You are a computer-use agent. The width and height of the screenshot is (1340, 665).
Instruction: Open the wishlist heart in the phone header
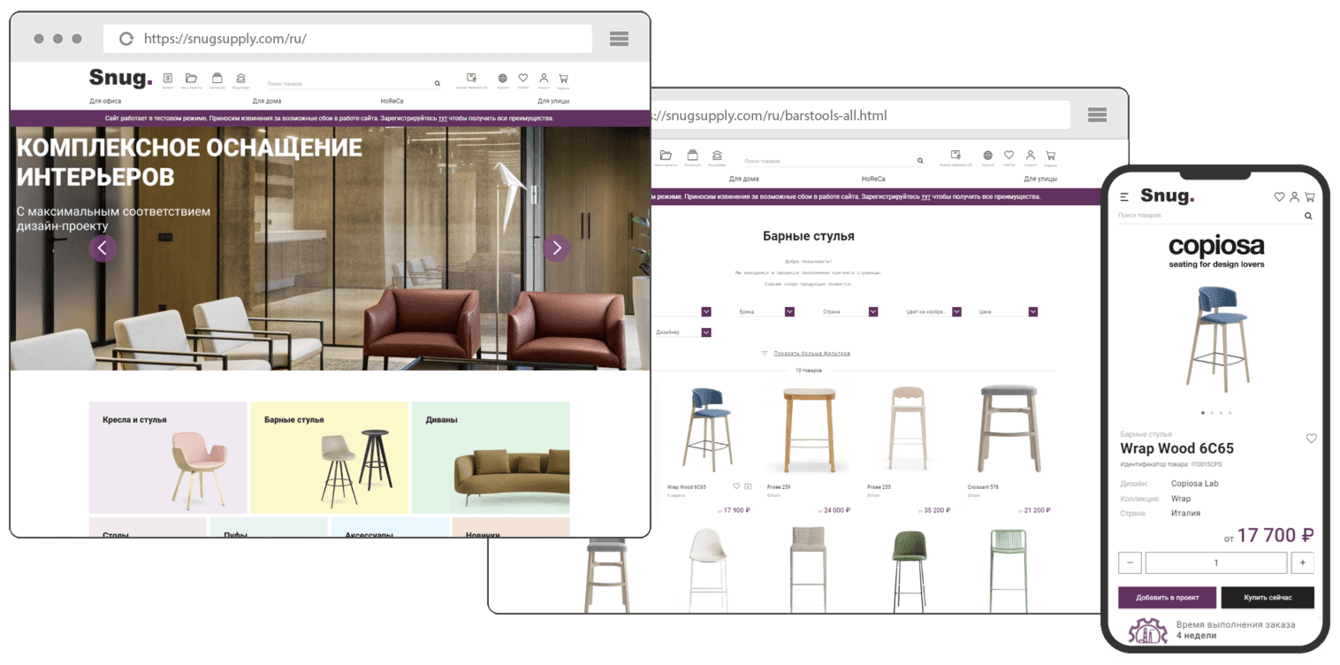point(1279,197)
